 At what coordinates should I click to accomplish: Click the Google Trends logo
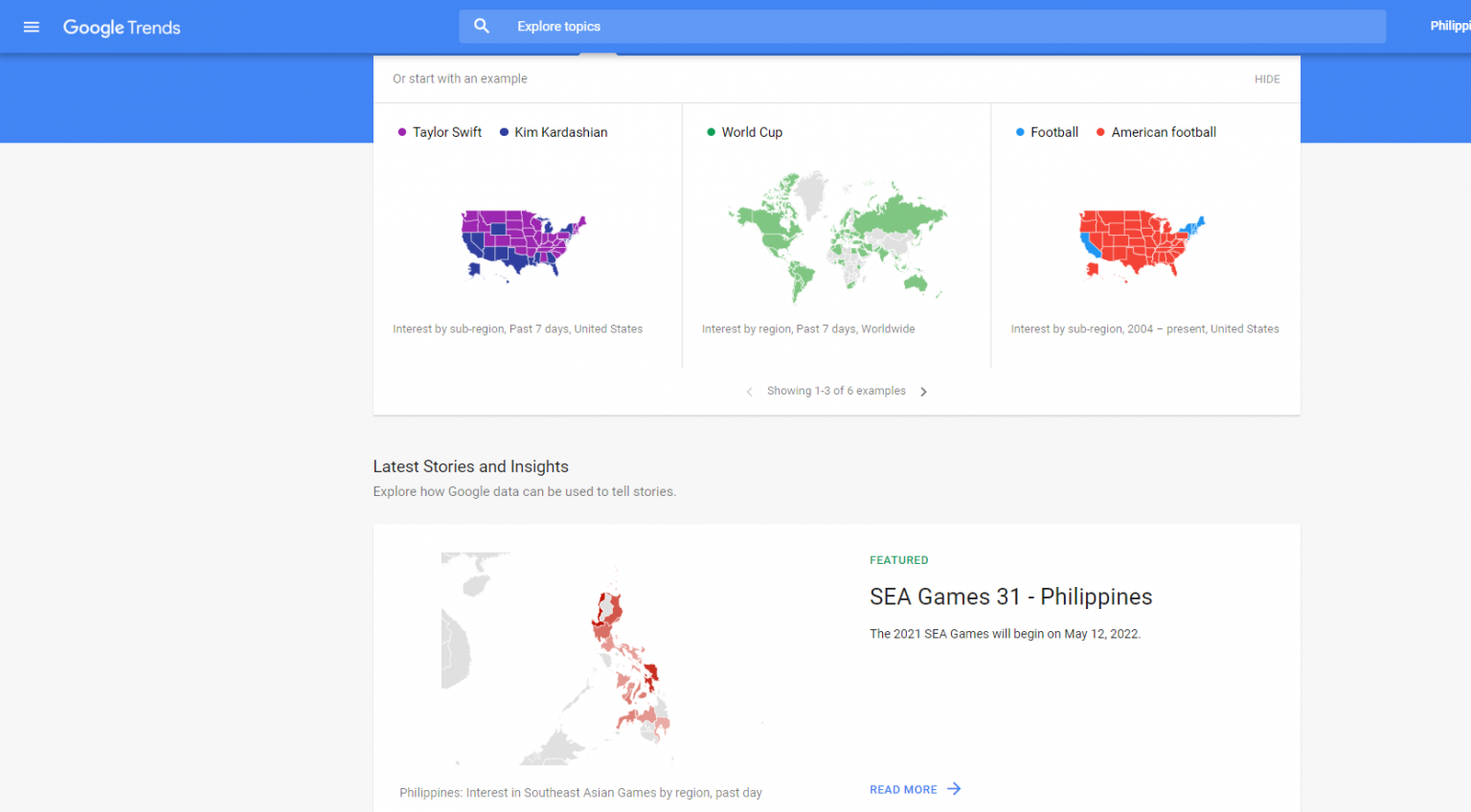pyautogui.click(x=122, y=27)
